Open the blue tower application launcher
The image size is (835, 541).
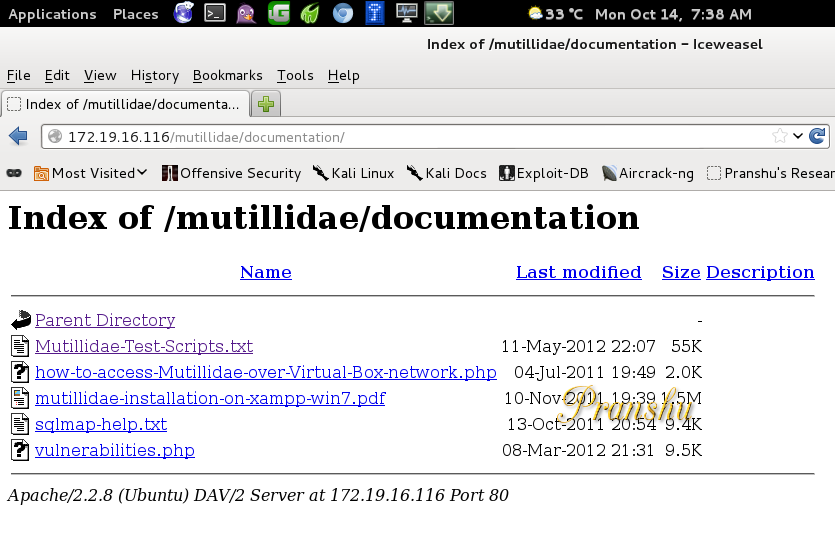pos(375,13)
